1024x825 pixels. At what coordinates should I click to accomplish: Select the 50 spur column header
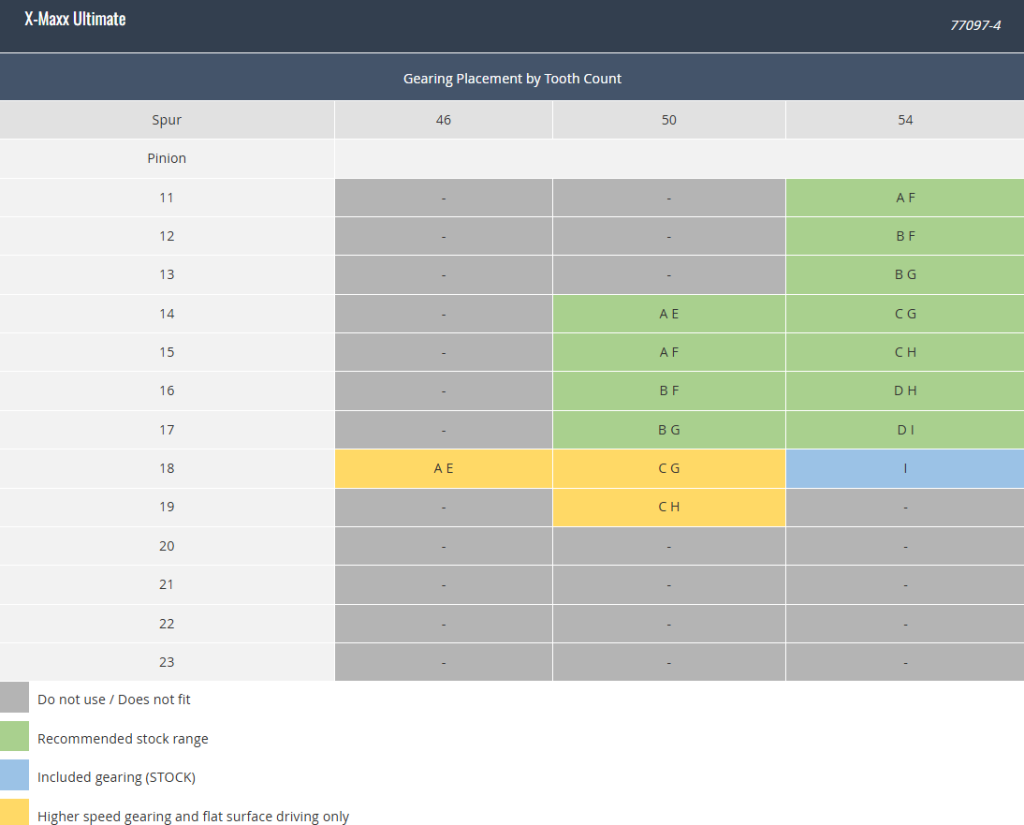pyautogui.click(x=669, y=120)
